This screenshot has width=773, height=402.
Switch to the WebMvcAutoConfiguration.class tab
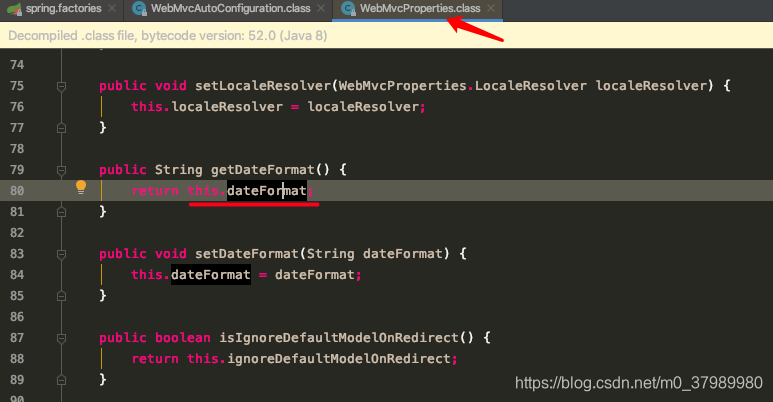click(231, 8)
